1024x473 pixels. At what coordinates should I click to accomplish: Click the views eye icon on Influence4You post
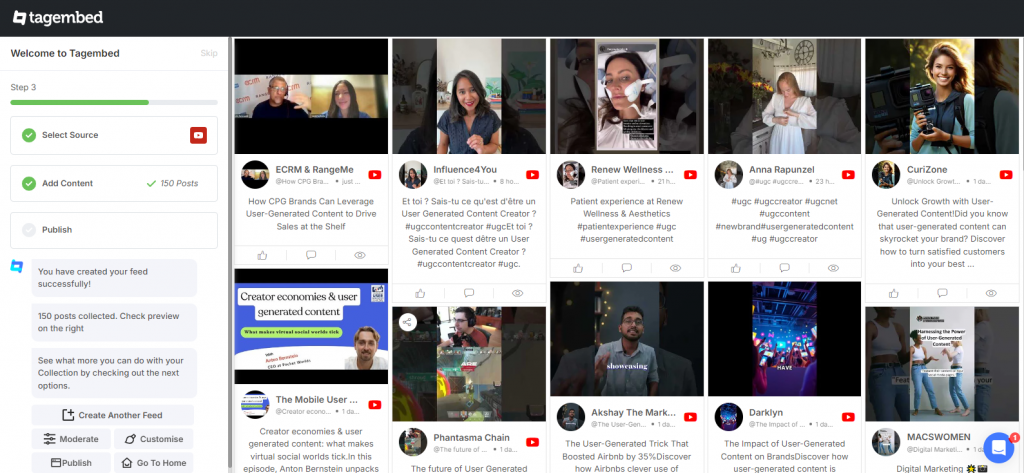(x=518, y=293)
